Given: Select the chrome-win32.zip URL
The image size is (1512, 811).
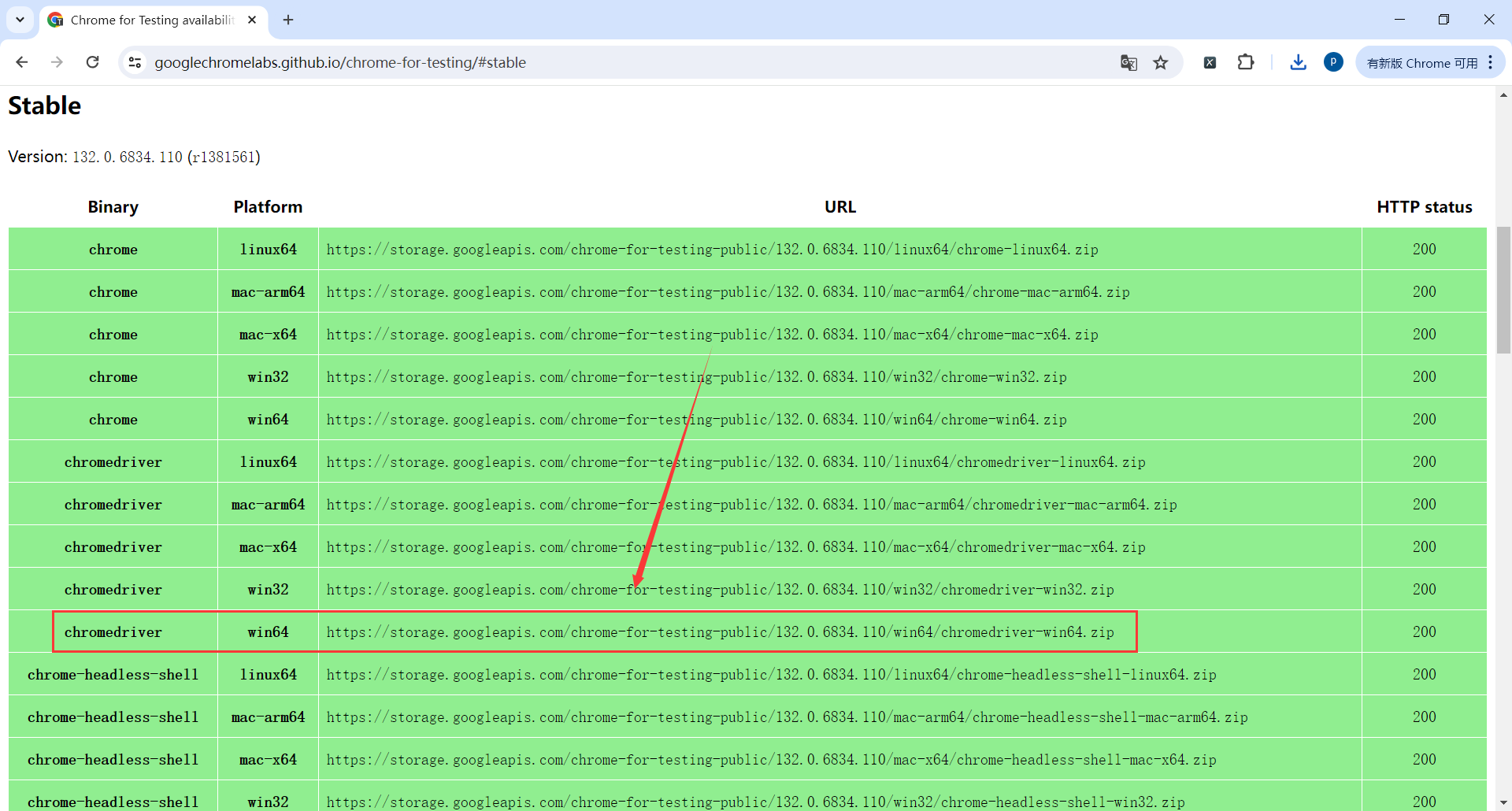Looking at the screenshot, I should pyautogui.click(x=697, y=377).
